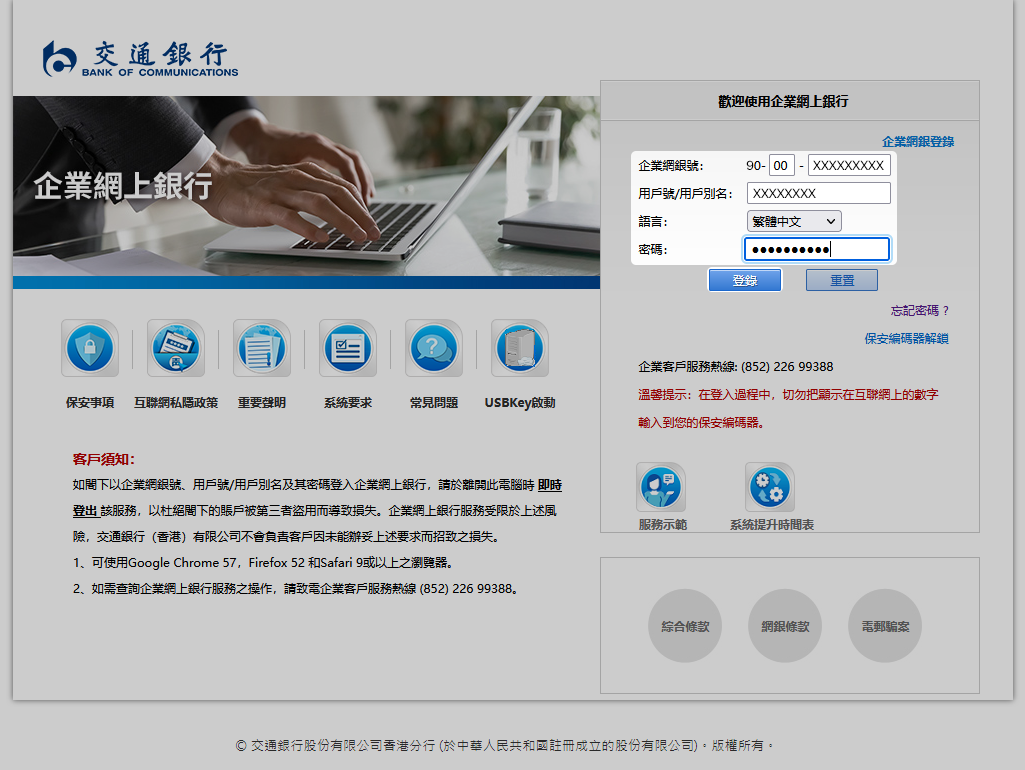This screenshot has height=770, width=1025.
Task: Open the 電郵騙案 circle button
Action: click(885, 626)
